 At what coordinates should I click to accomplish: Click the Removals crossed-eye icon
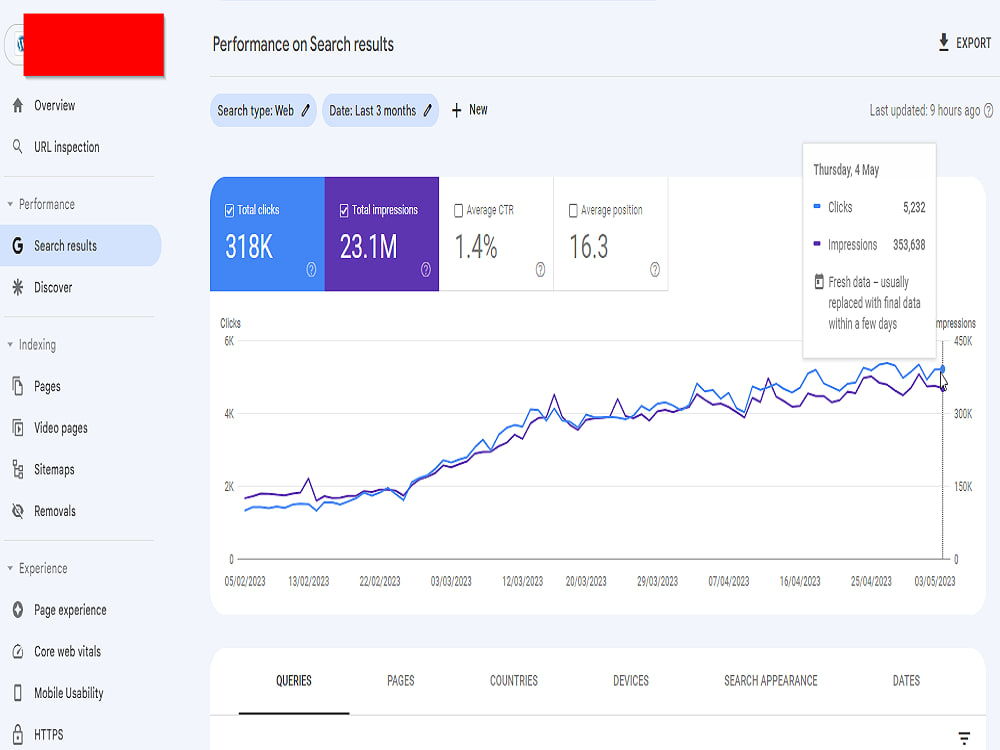(x=18, y=511)
